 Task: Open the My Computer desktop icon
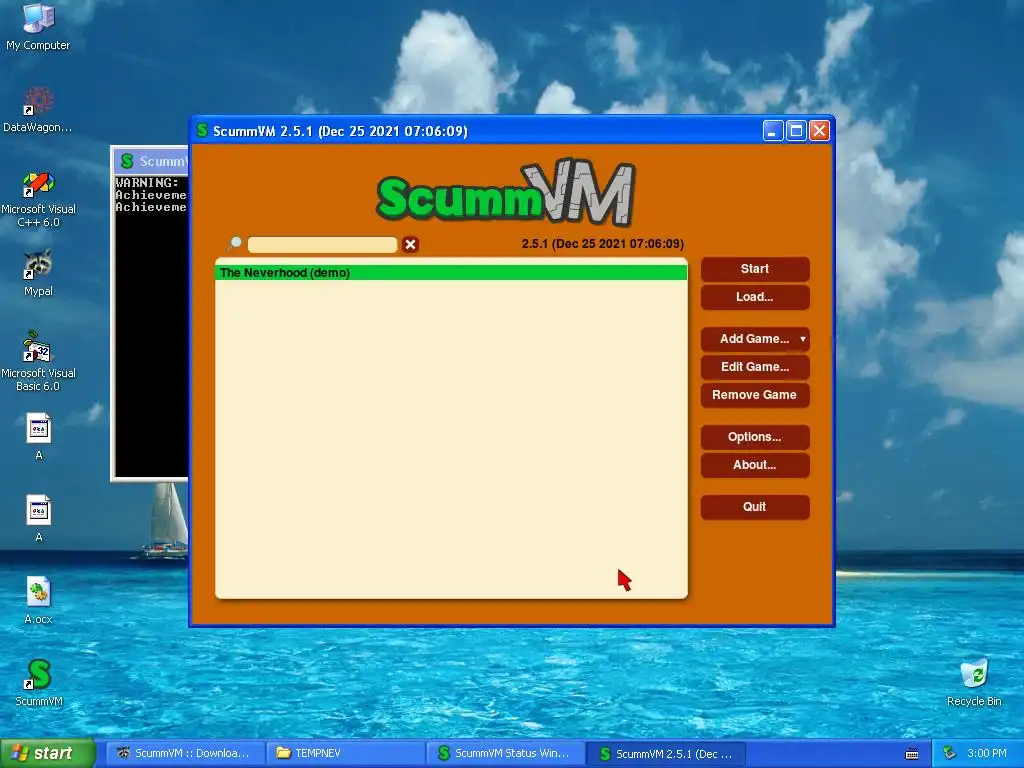[x=38, y=27]
